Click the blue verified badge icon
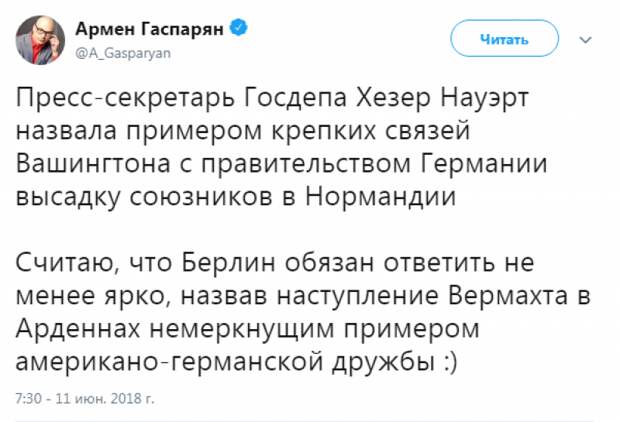 237,28
